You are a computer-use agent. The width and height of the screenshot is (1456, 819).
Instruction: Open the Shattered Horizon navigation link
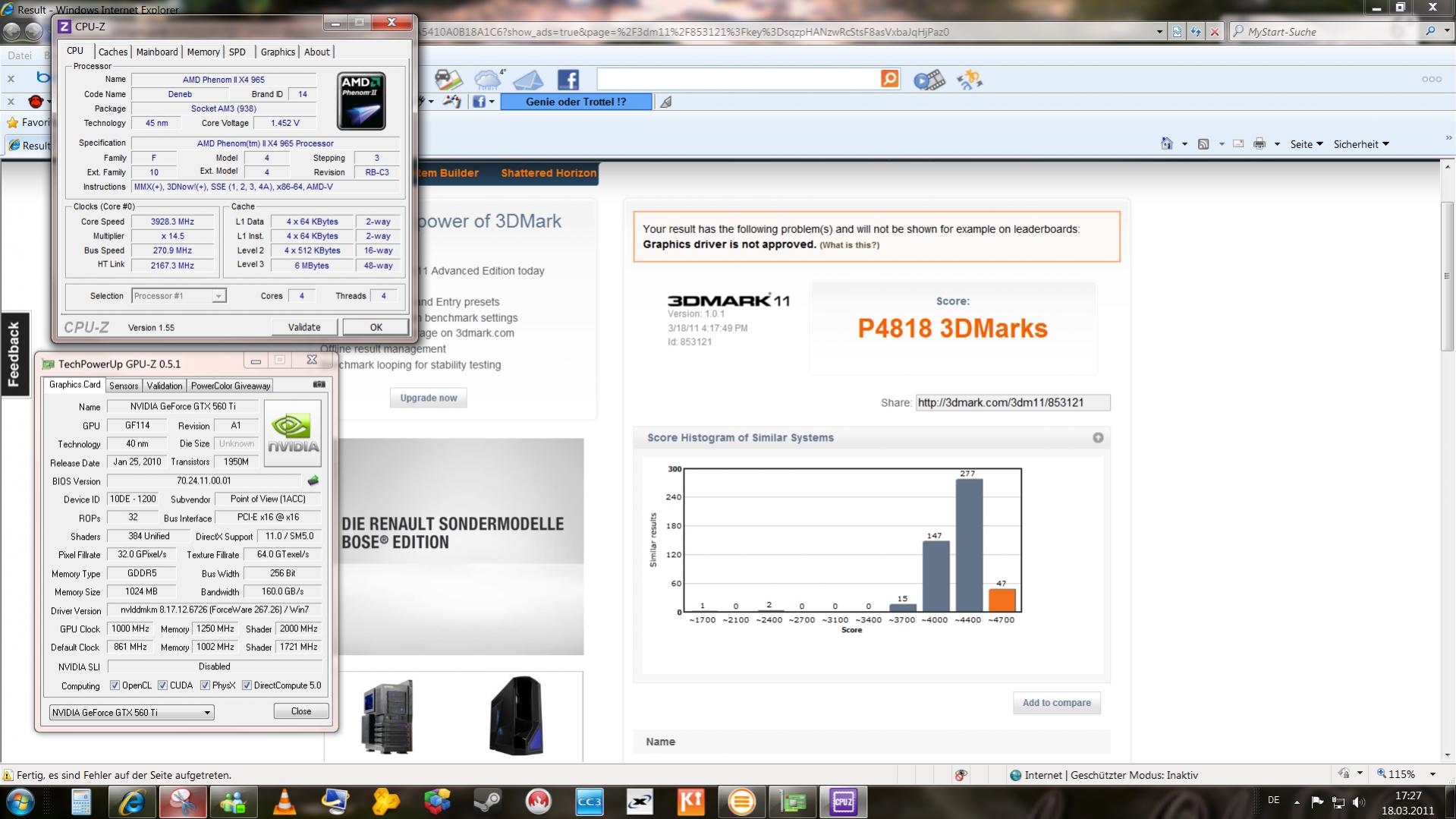[x=548, y=173]
